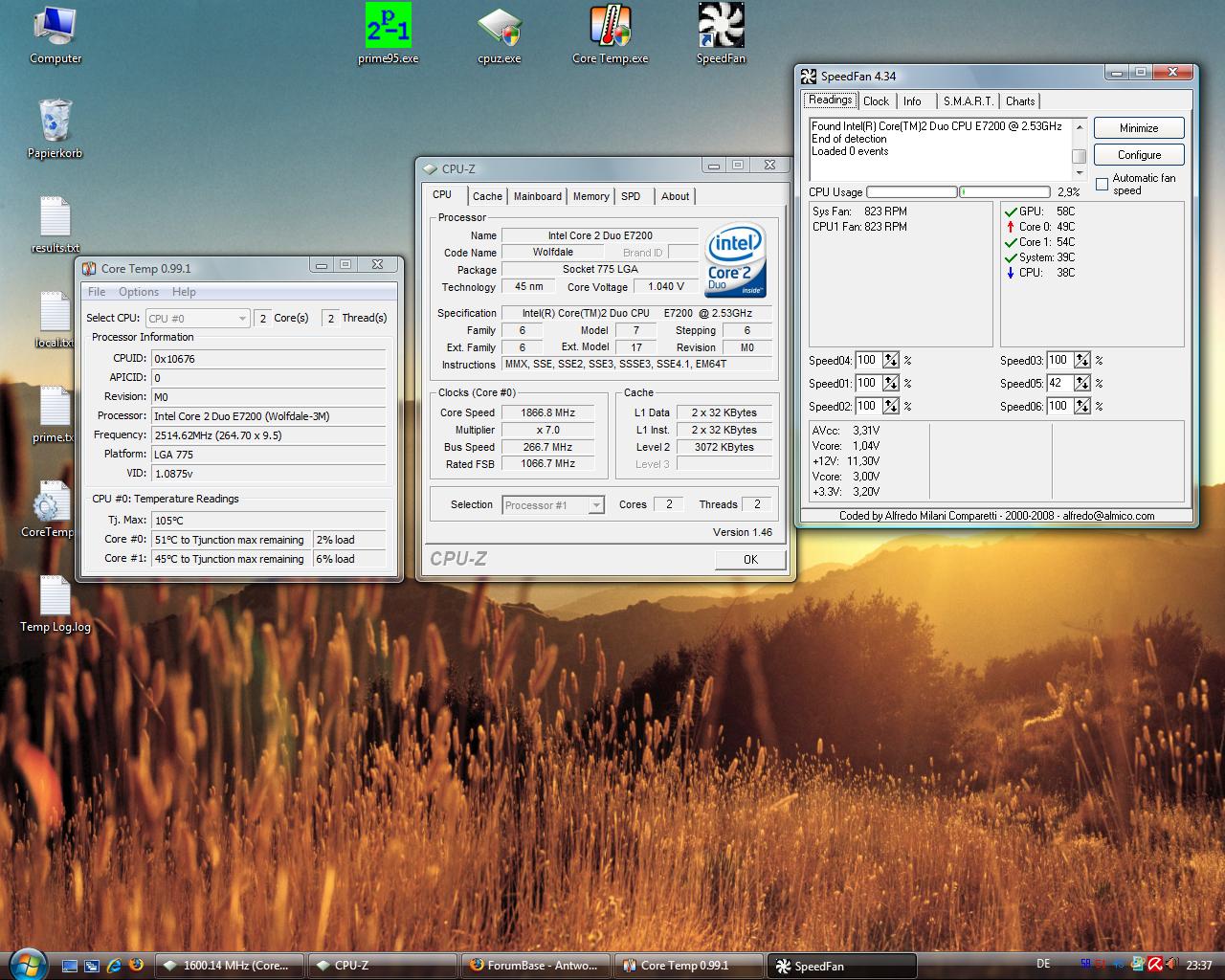Switch to the Clock tab in SpeedFan
The height and width of the screenshot is (980, 1225).
(x=876, y=101)
